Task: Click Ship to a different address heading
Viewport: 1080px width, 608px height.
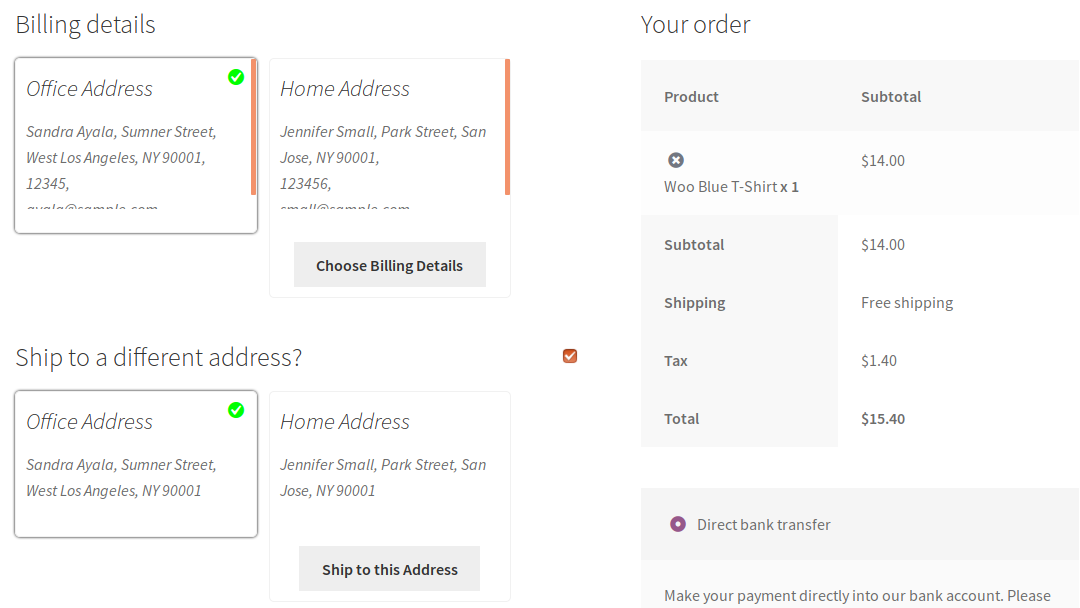Action: pos(158,357)
